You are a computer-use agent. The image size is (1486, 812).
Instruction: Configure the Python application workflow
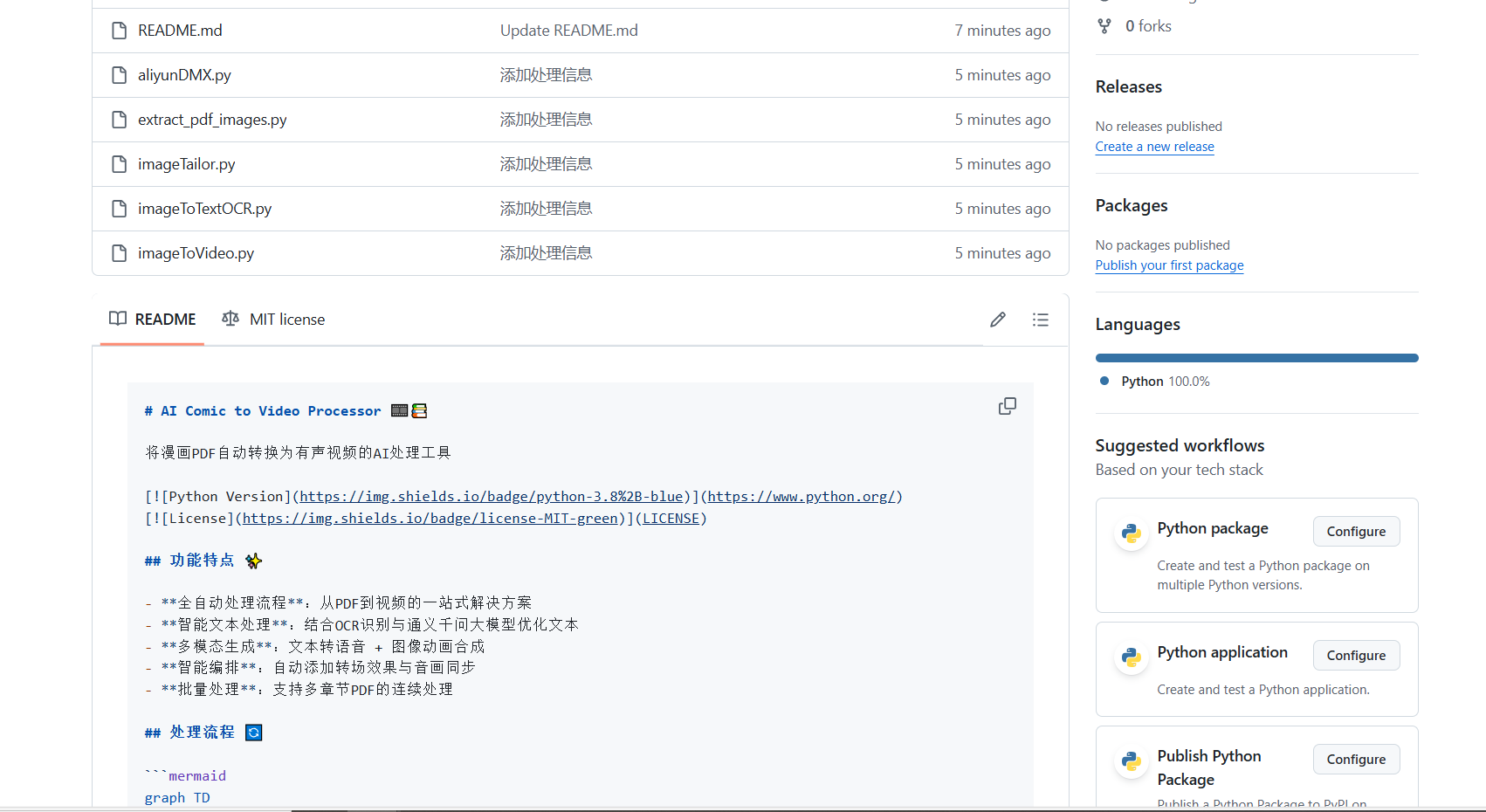1356,656
